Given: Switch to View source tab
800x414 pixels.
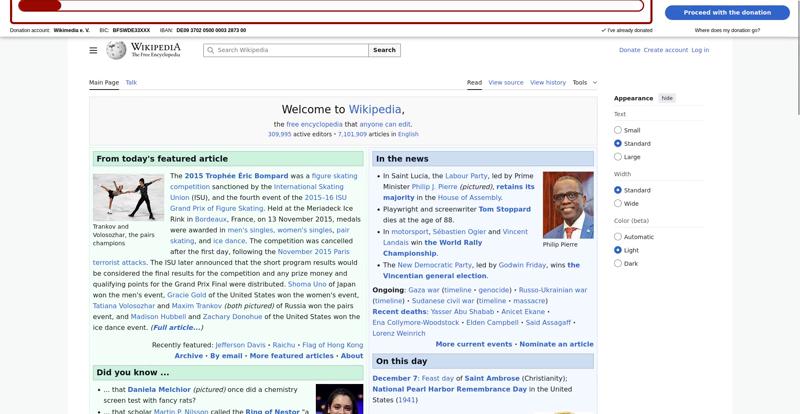Looking at the screenshot, I should (x=505, y=82).
